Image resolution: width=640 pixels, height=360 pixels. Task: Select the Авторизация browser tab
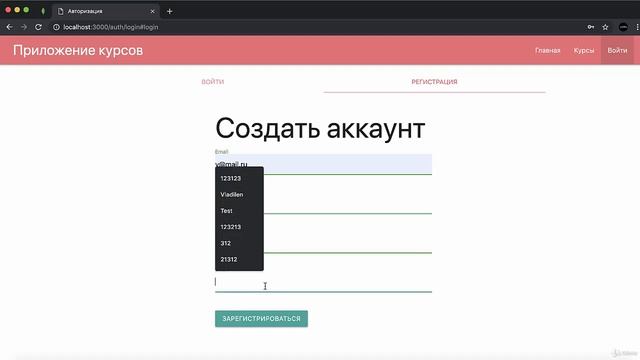pyautogui.click(x=106, y=11)
